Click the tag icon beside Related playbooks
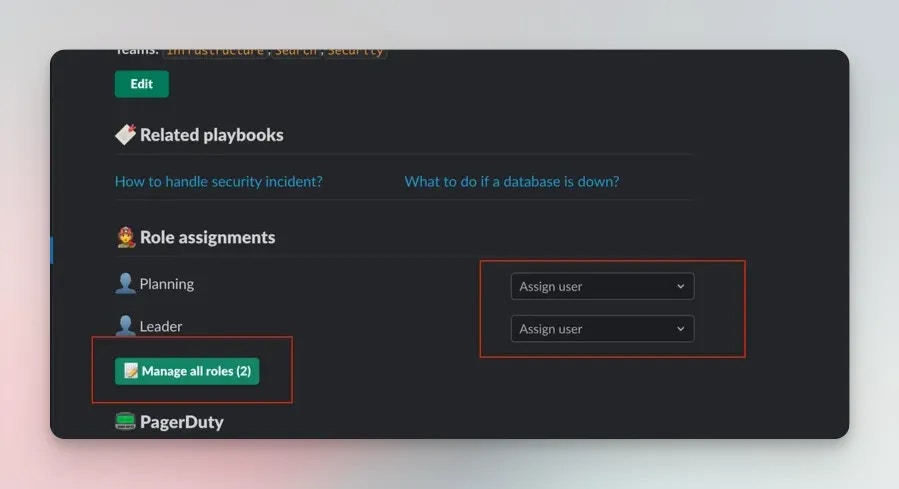Screen dimensions: 899x489 (125, 135)
